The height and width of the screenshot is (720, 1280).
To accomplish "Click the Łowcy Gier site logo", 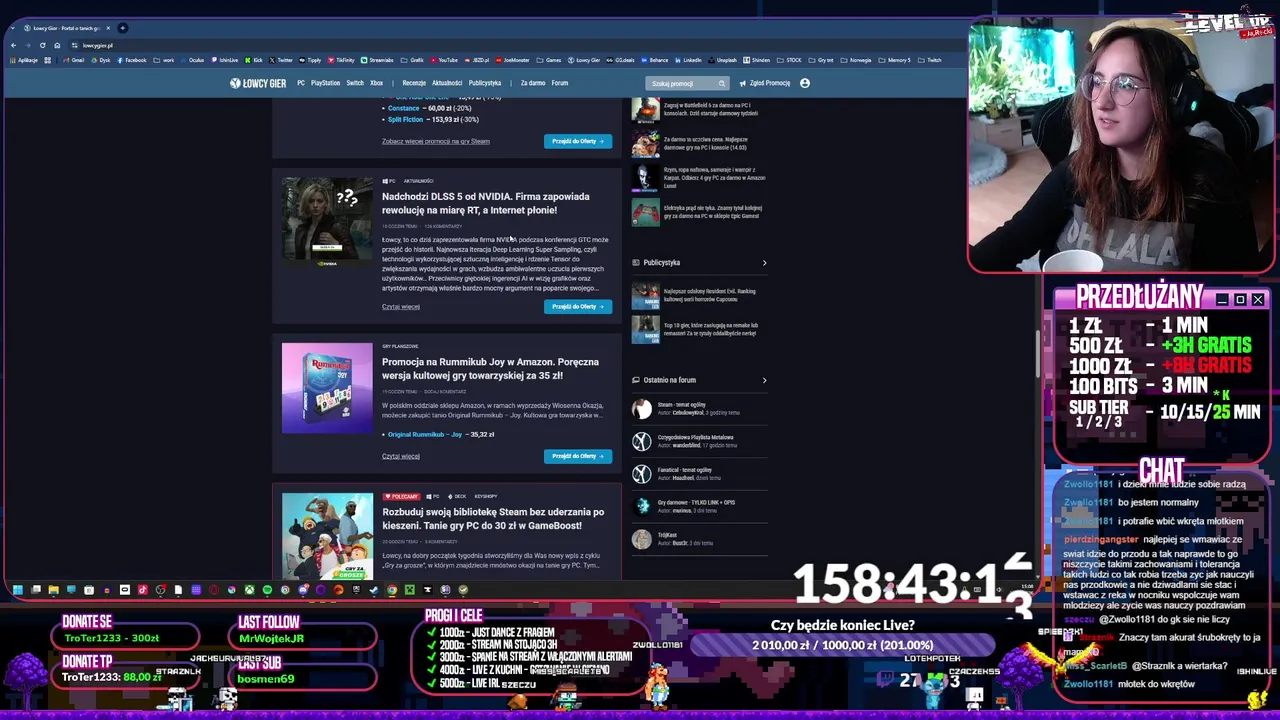I will coord(258,83).
